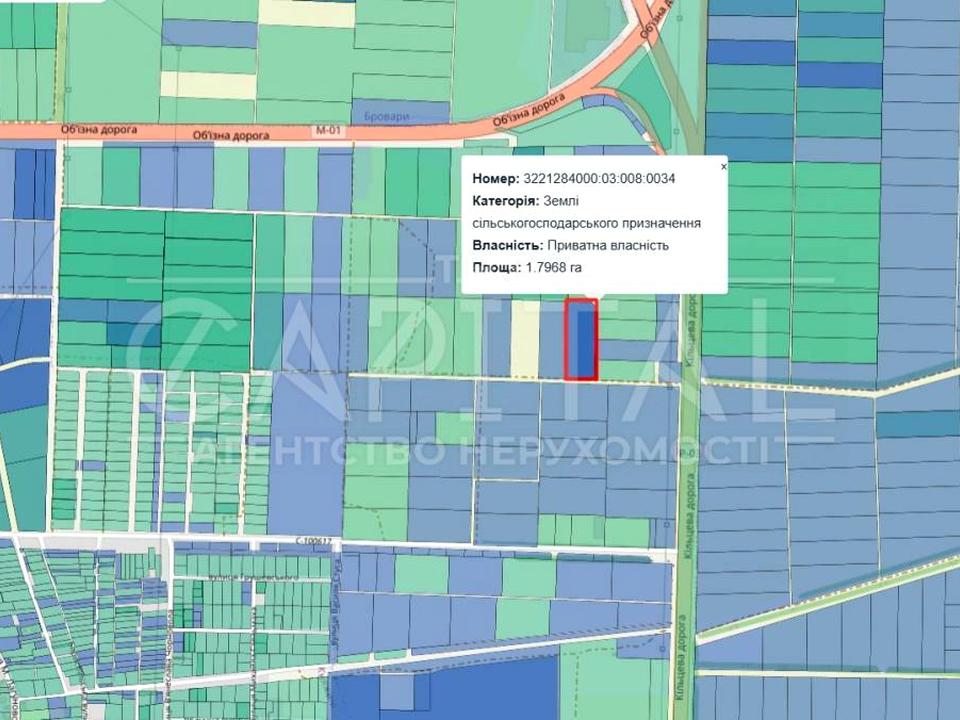Click the parcel number 3221284000:03:008:0034
This screenshot has height=720, width=960.
point(599,180)
